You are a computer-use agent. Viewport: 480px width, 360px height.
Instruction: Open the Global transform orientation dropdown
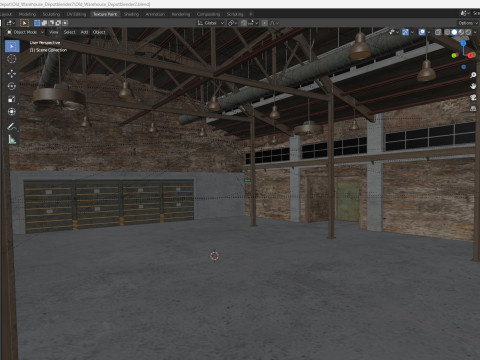click(211, 23)
